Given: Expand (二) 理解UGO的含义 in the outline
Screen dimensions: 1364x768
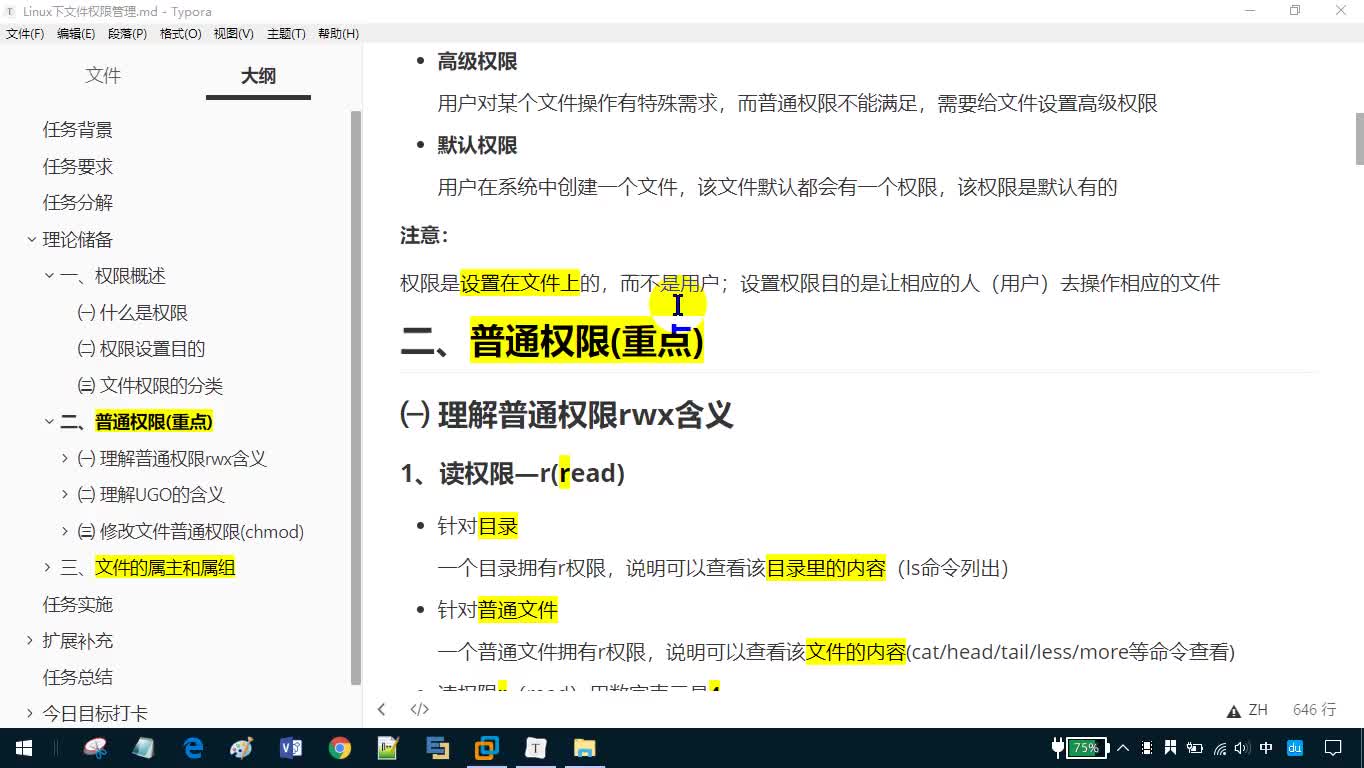Looking at the screenshot, I should [66, 495].
